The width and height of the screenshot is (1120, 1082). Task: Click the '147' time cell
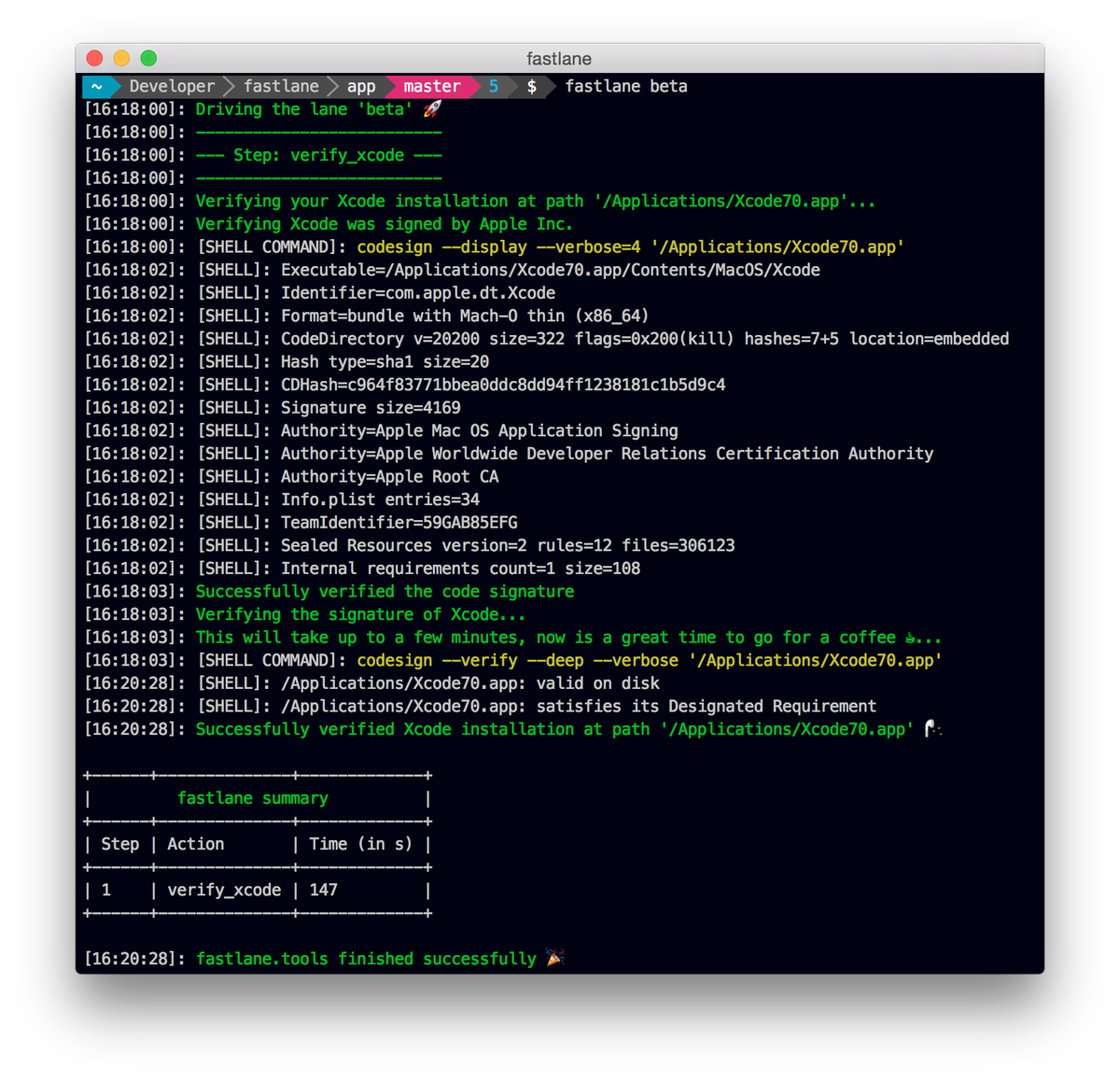click(x=324, y=890)
